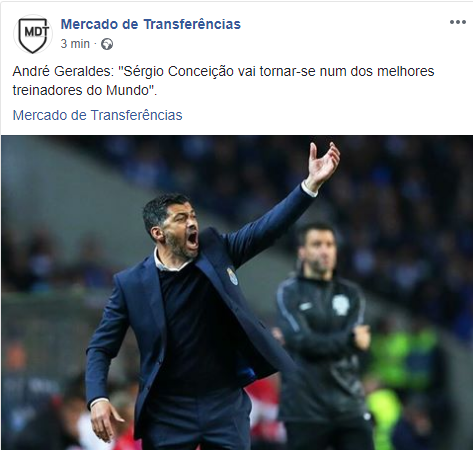This screenshot has width=473, height=450.
Task: Open the blue Mercado de Transferências link below the text
Action: (97, 115)
